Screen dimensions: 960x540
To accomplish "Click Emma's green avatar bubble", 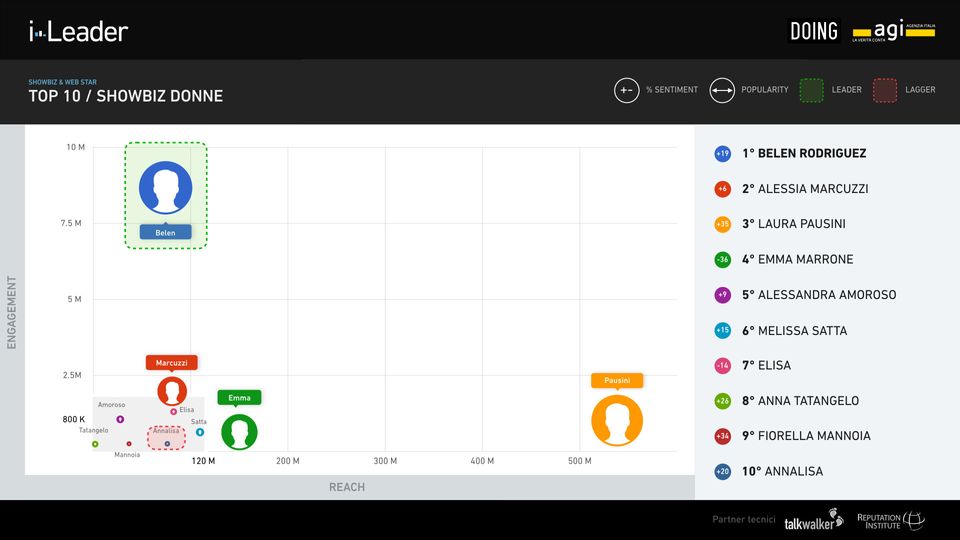I will [x=239, y=432].
